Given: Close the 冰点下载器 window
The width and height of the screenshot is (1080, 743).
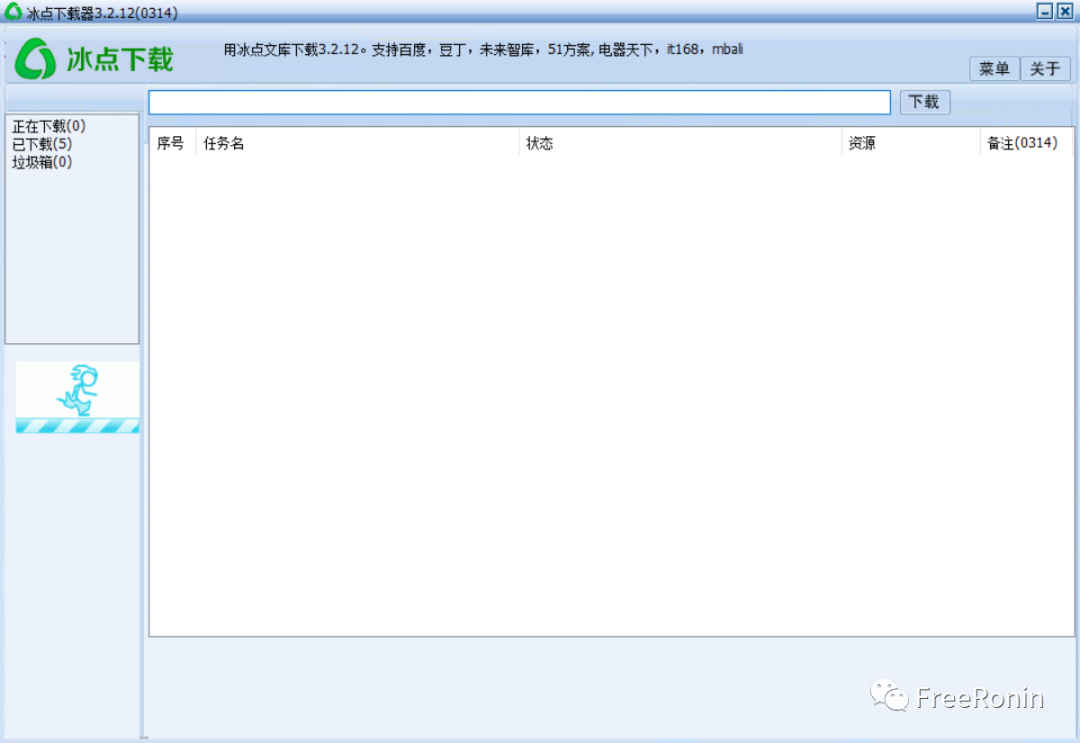Looking at the screenshot, I should click(1065, 11).
